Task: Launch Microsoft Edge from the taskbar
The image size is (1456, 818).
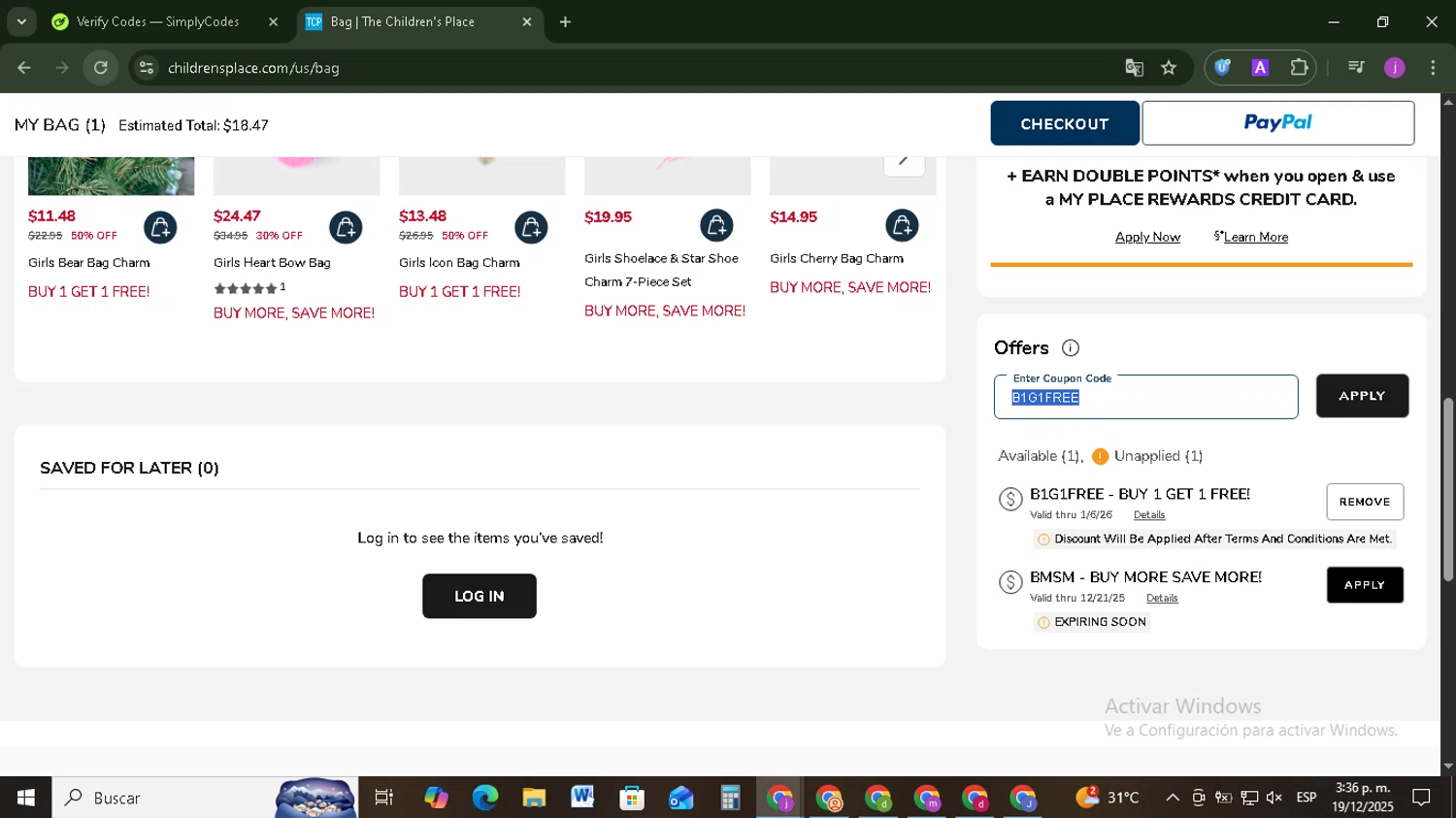Action: click(485, 798)
